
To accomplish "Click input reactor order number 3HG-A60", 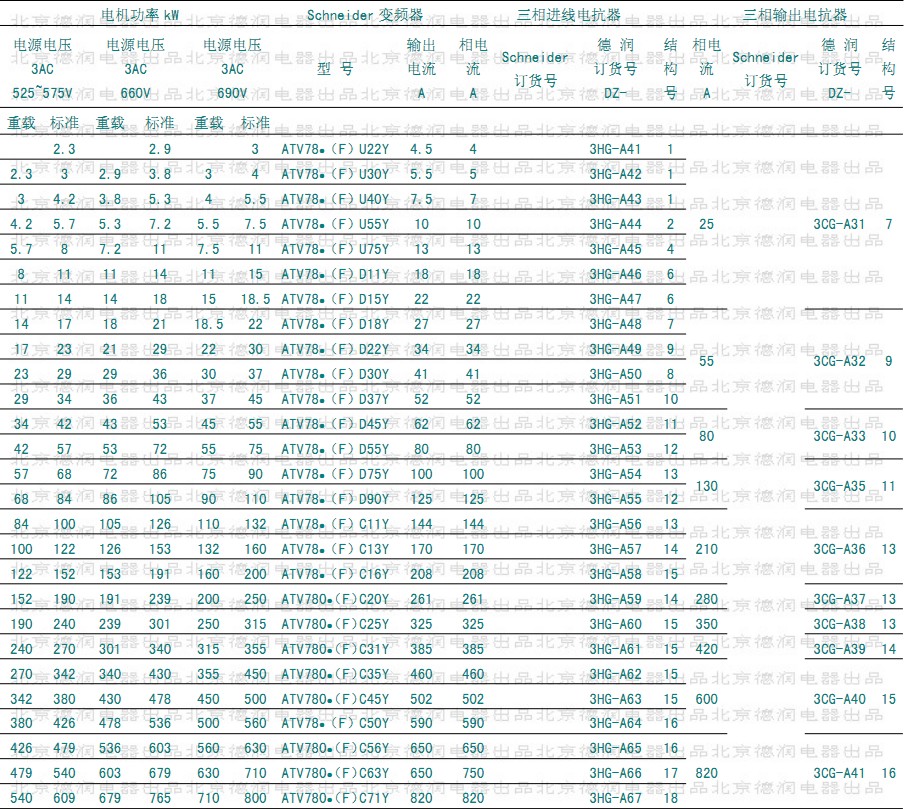I will (615, 624).
